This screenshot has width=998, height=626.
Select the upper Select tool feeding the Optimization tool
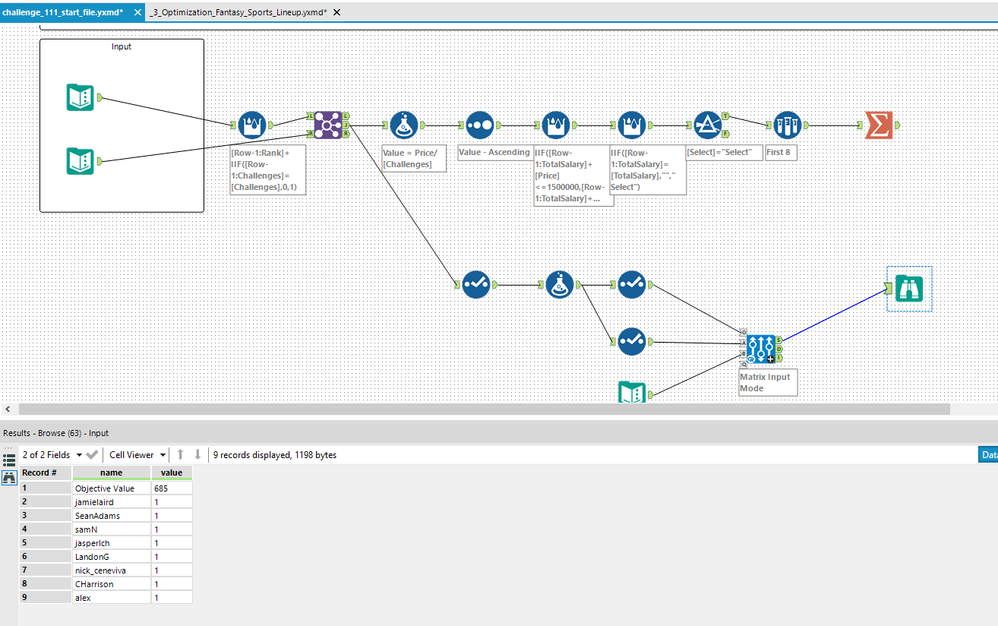tap(631, 285)
